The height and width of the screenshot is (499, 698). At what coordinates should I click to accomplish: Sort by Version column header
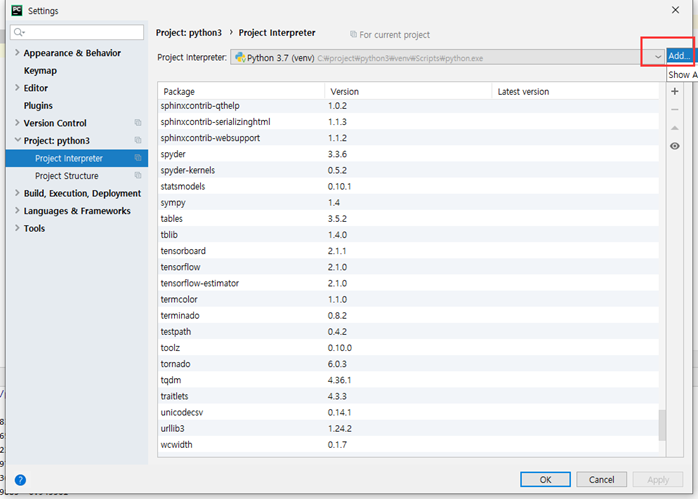pos(408,91)
